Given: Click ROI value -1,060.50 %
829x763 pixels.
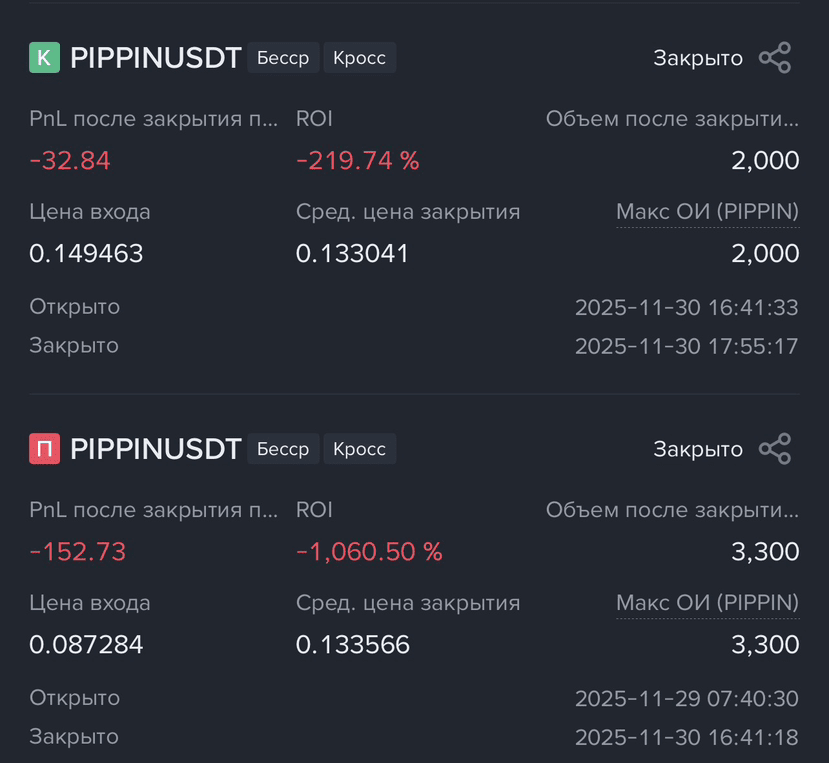Looking at the screenshot, I should [369, 552].
